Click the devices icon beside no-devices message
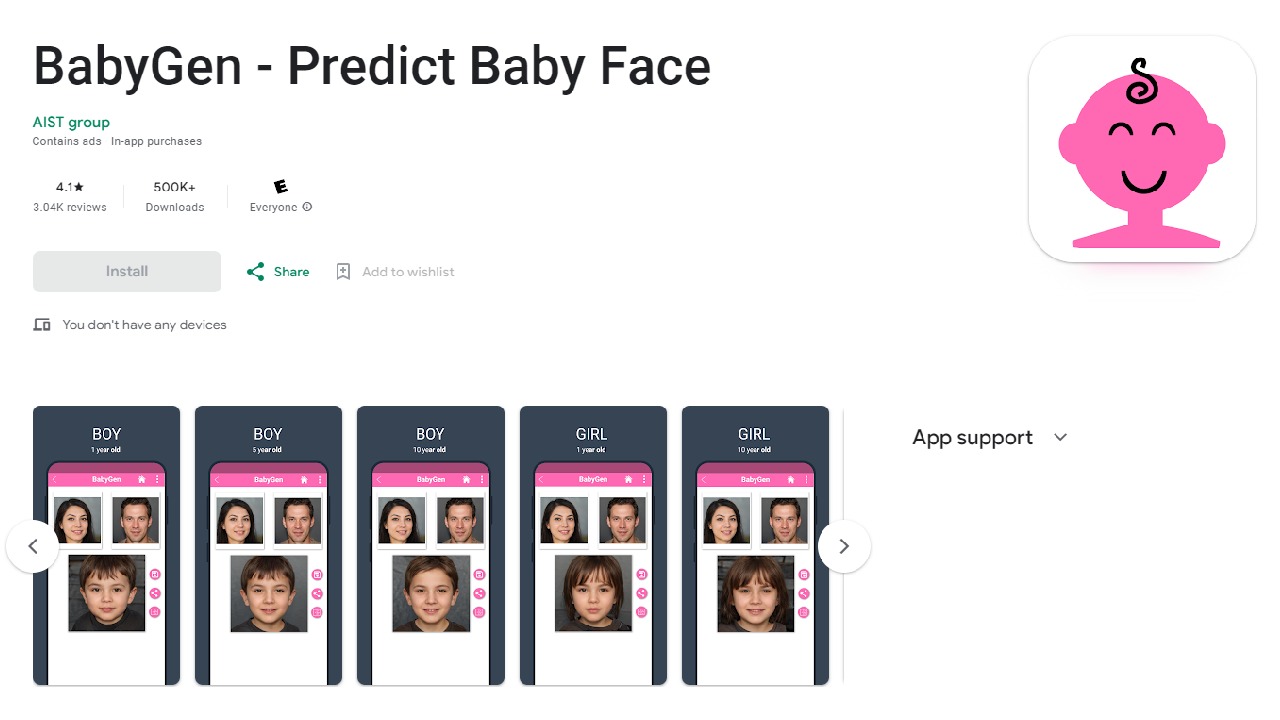 (x=42, y=325)
